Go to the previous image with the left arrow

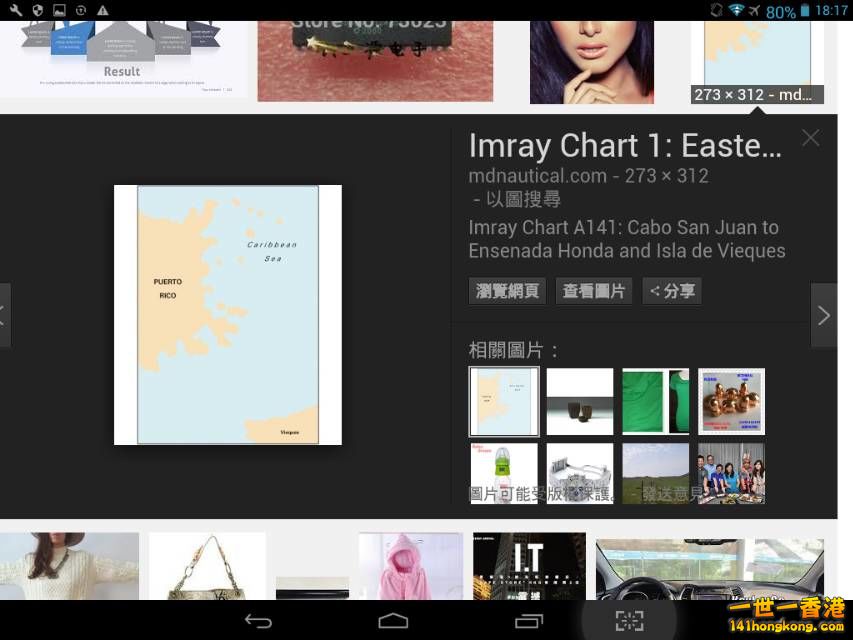point(4,315)
